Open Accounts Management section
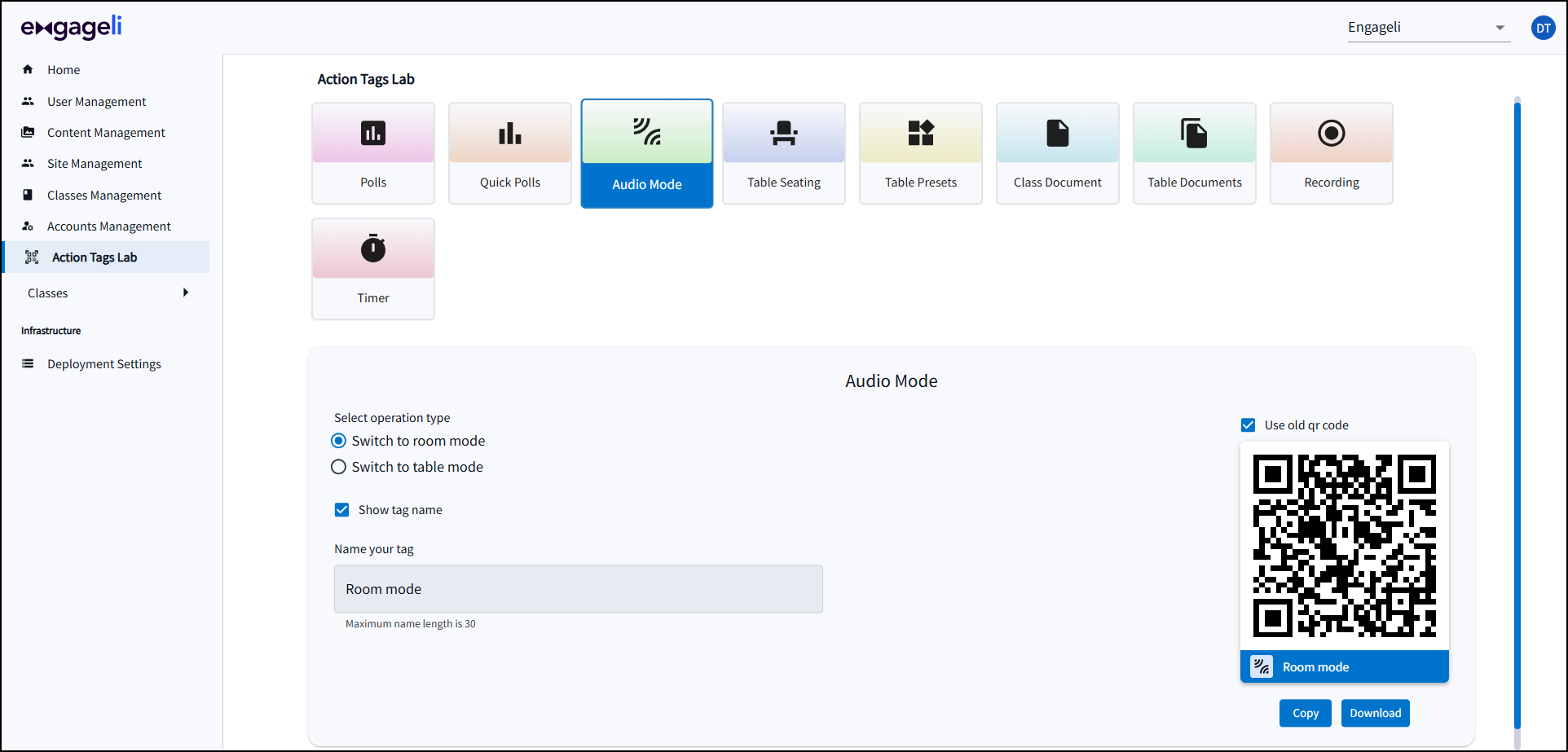 (x=109, y=226)
